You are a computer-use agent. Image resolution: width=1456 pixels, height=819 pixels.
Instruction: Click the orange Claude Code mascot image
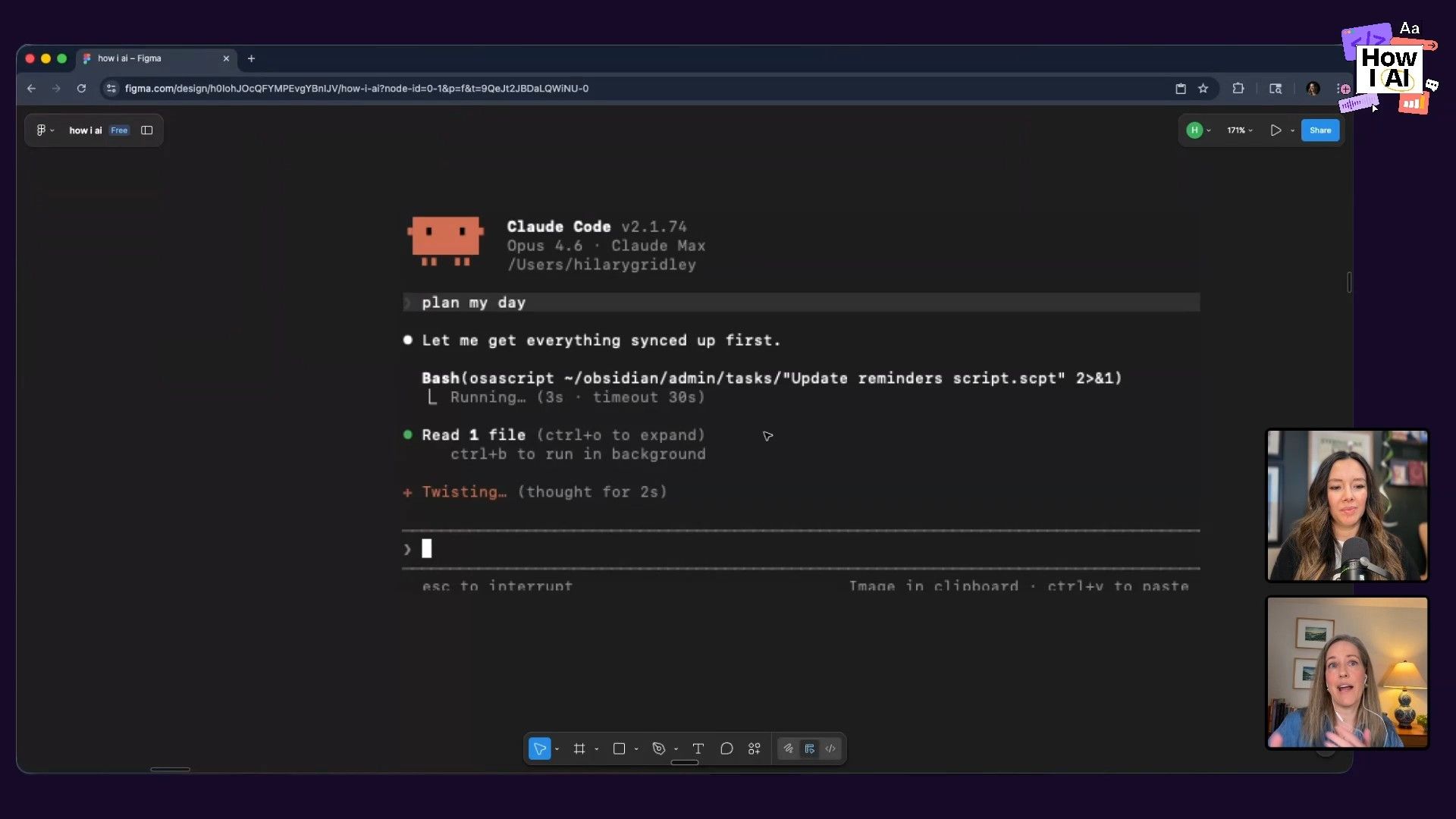coord(445,240)
